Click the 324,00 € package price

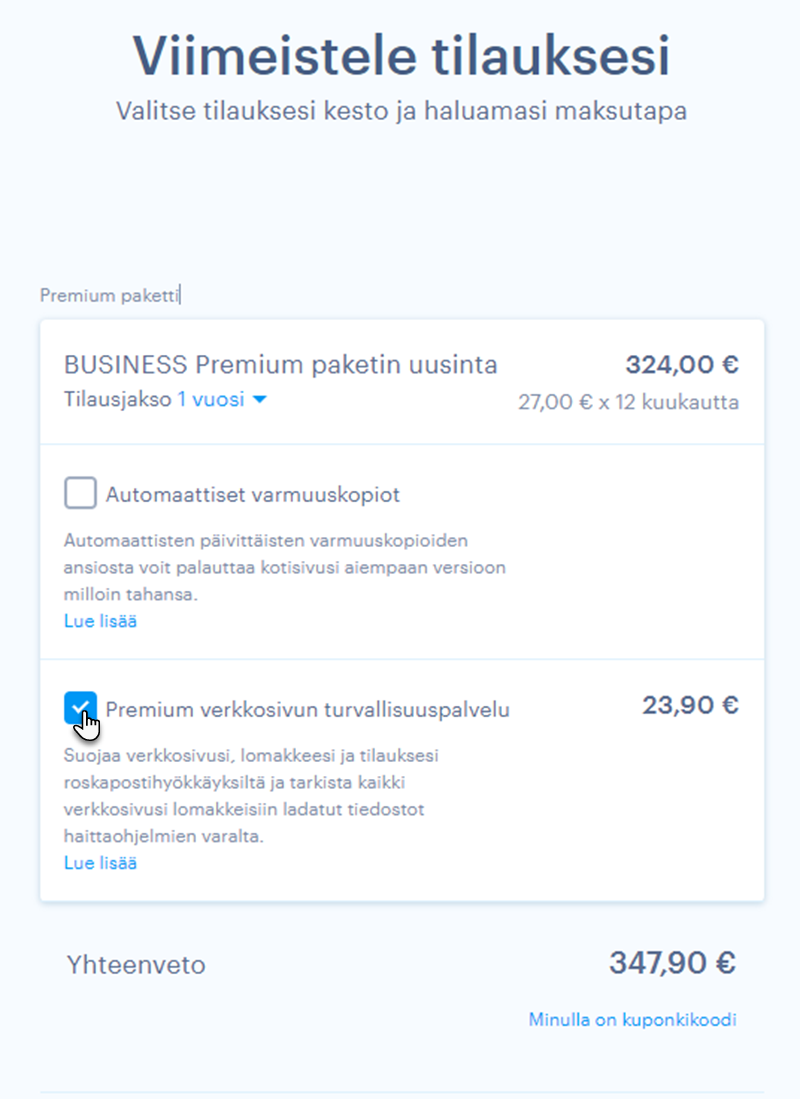pyautogui.click(x=682, y=364)
